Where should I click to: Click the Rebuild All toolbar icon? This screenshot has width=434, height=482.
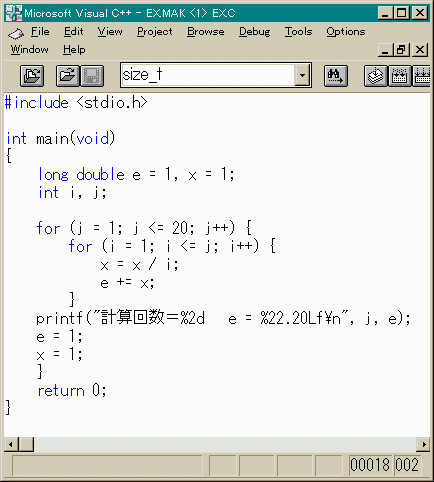(423, 76)
